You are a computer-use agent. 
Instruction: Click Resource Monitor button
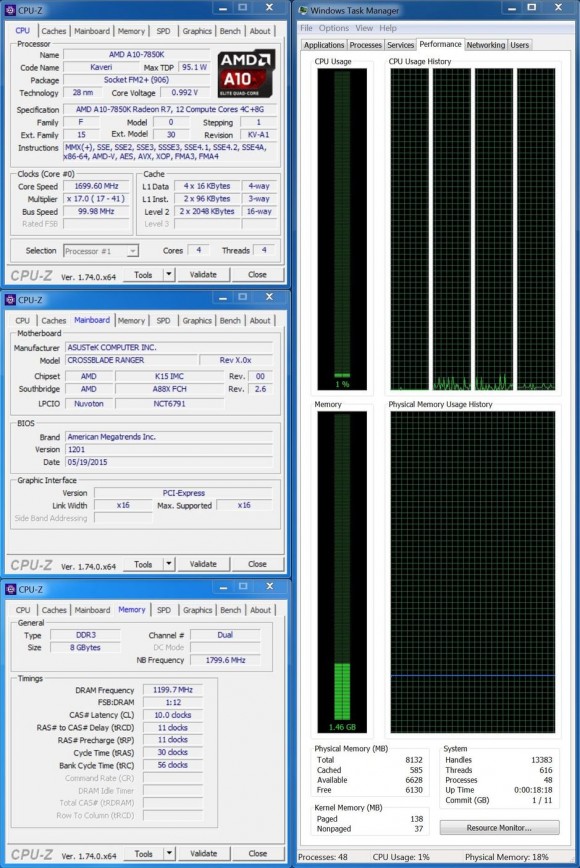click(499, 828)
